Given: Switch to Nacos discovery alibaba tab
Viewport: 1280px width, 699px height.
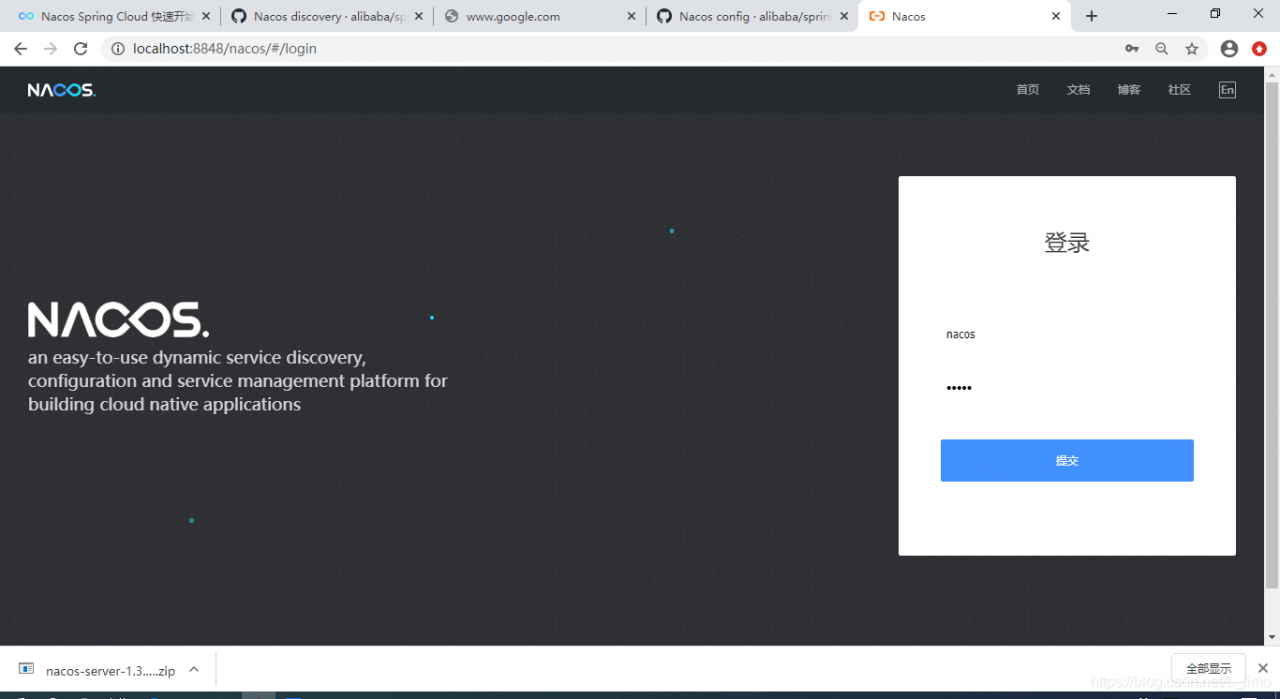Looking at the screenshot, I should [327, 16].
